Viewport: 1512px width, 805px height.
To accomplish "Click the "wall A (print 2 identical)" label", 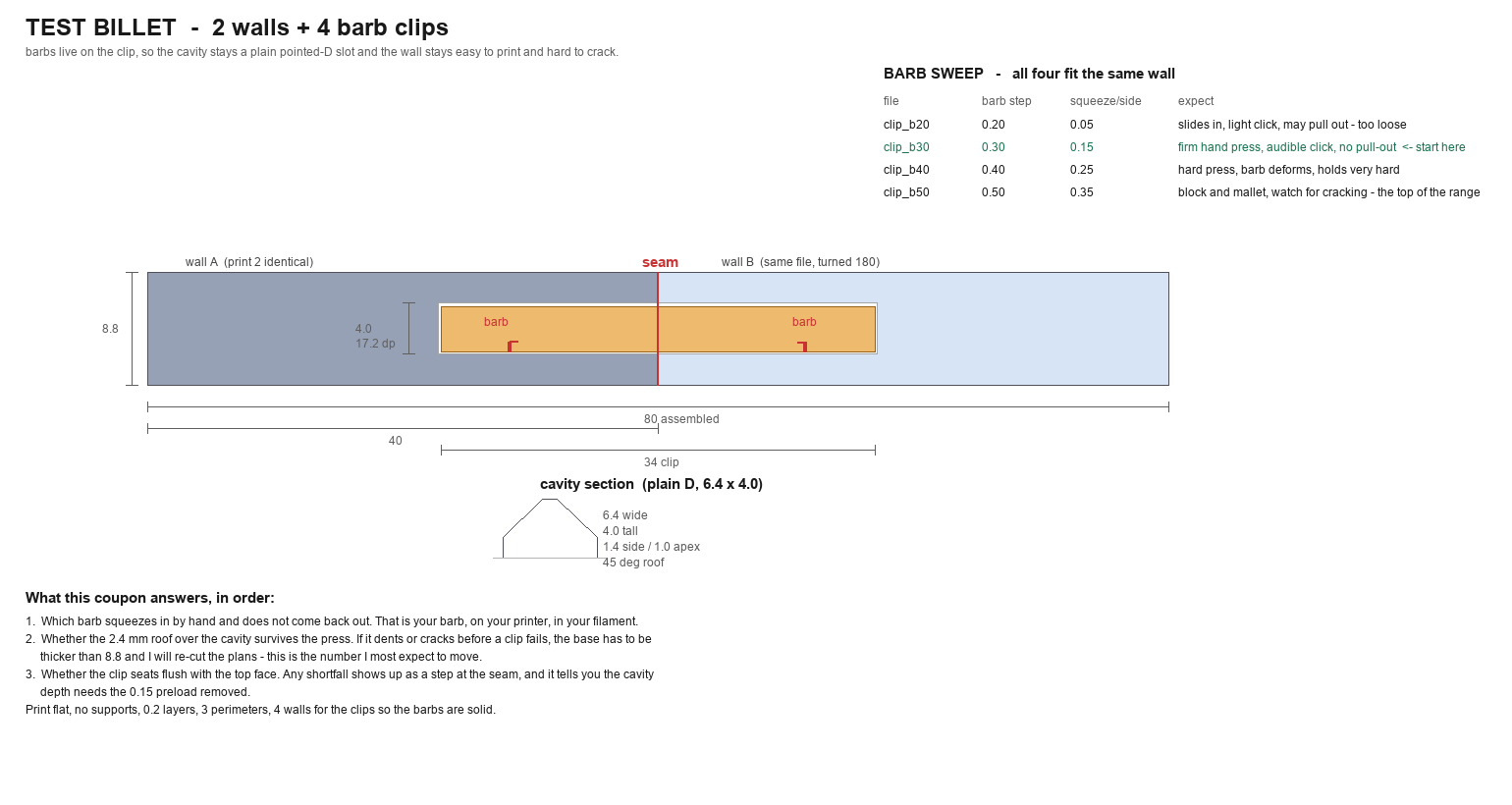I will coord(249,262).
